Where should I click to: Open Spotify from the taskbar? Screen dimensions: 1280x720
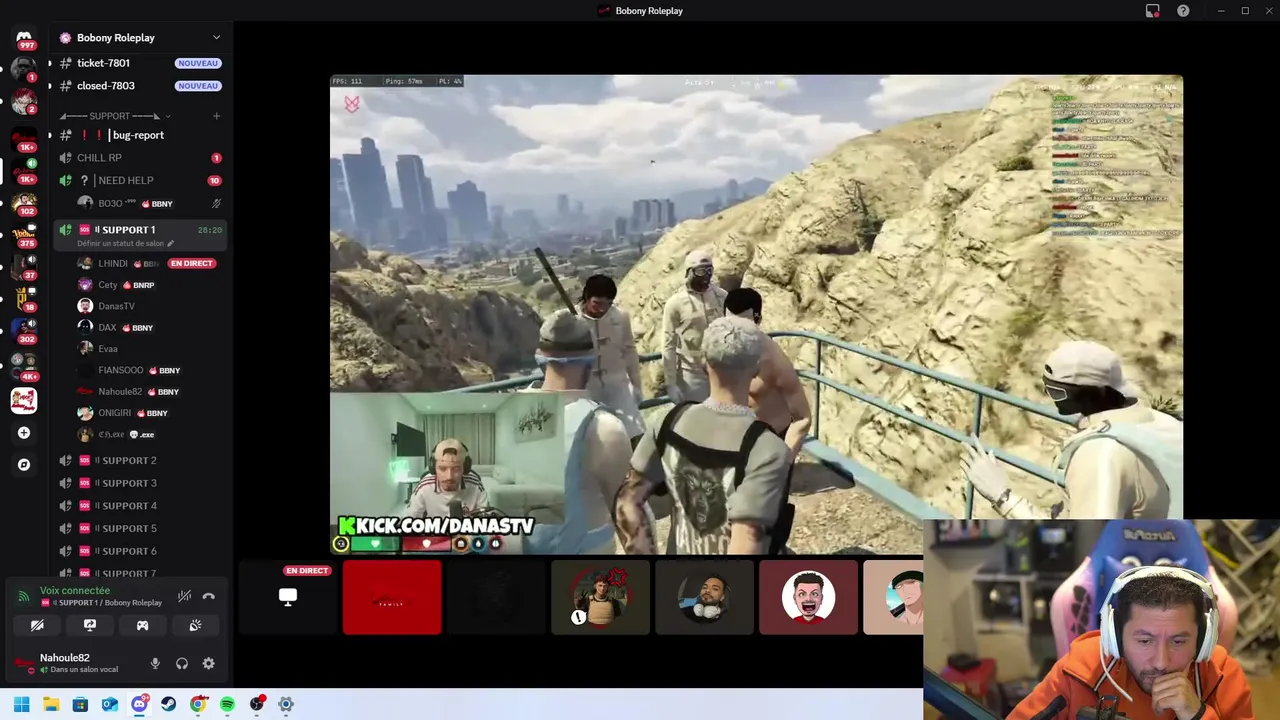tap(227, 704)
